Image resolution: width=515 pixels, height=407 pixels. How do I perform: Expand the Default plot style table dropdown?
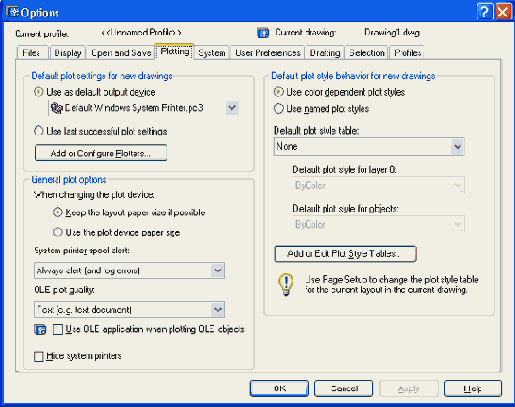coord(457,147)
